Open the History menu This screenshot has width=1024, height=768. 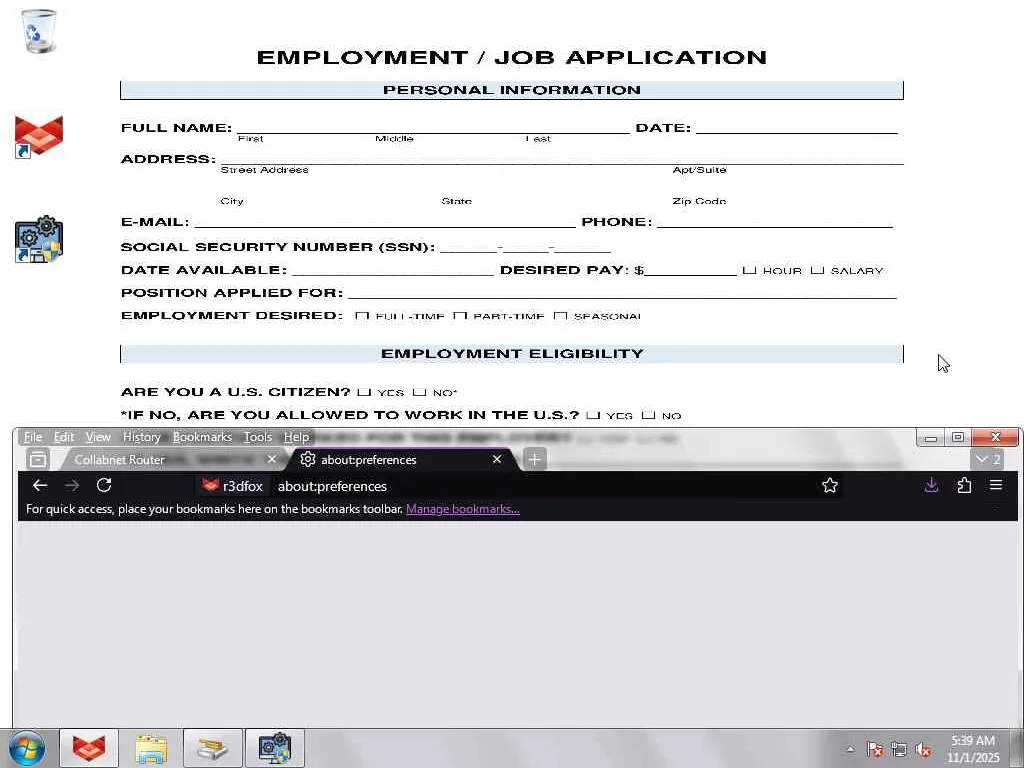pyautogui.click(x=142, y=437)
